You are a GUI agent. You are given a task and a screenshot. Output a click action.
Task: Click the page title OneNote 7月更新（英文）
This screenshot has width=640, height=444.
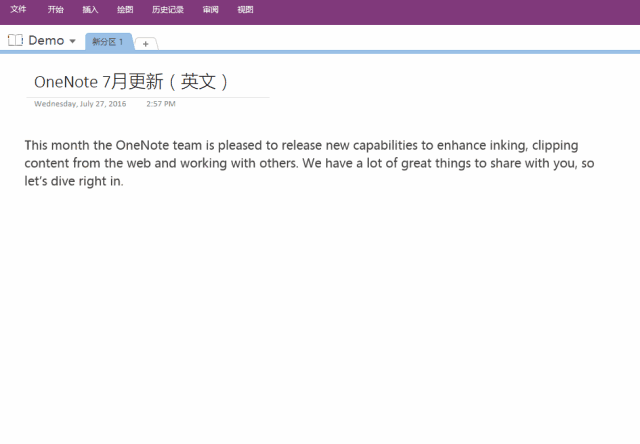click(131, 82)
